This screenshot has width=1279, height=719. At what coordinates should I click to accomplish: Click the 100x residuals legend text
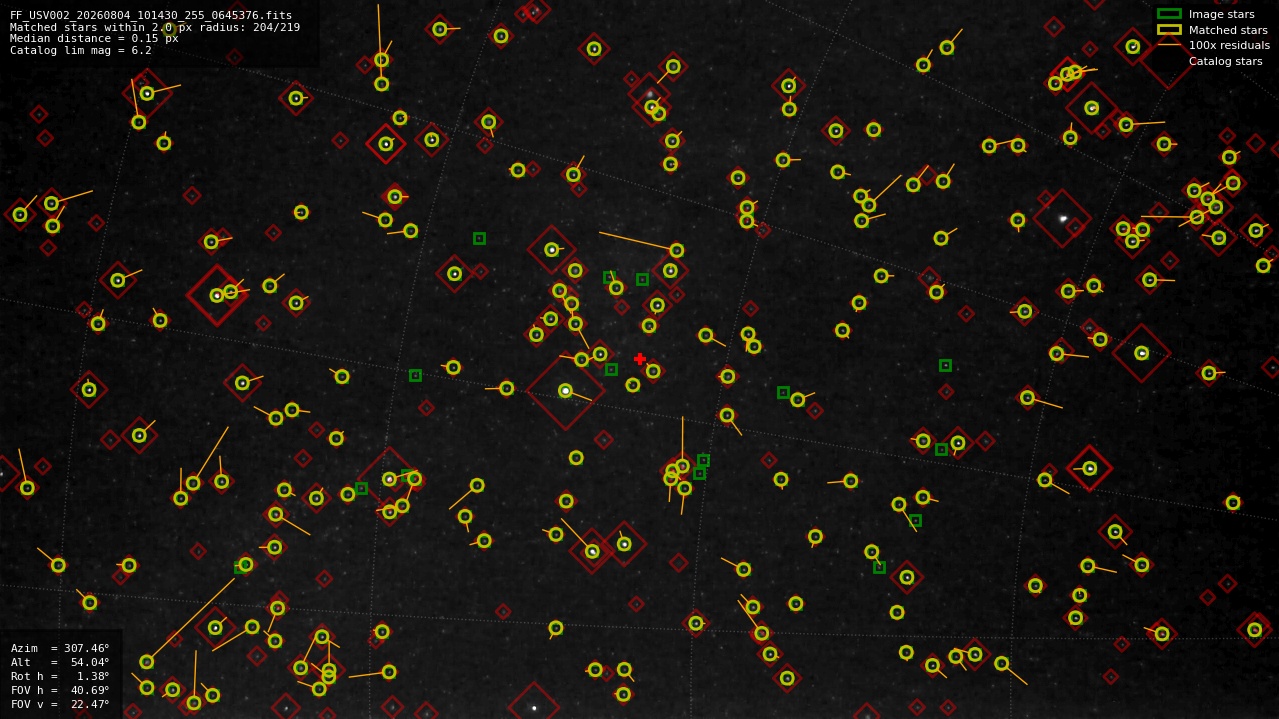(1229, 45)
